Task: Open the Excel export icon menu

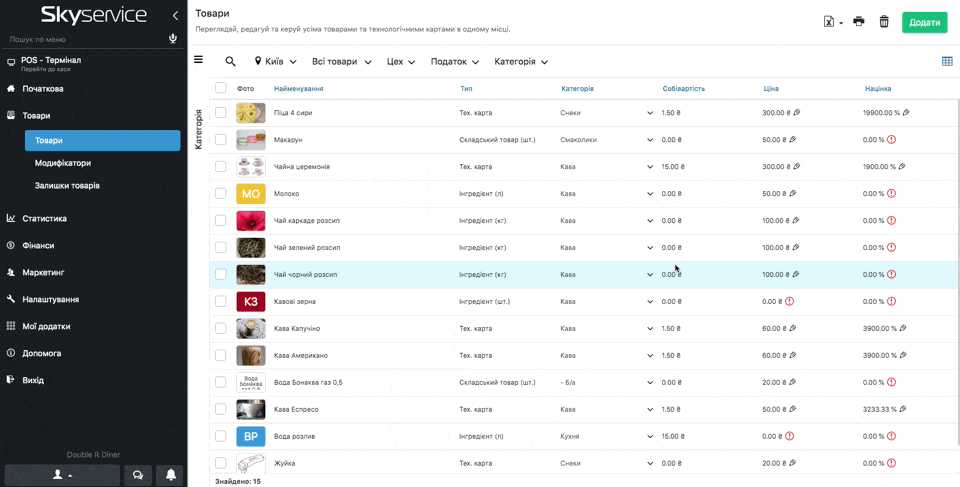Action: [x=832, y=22]
